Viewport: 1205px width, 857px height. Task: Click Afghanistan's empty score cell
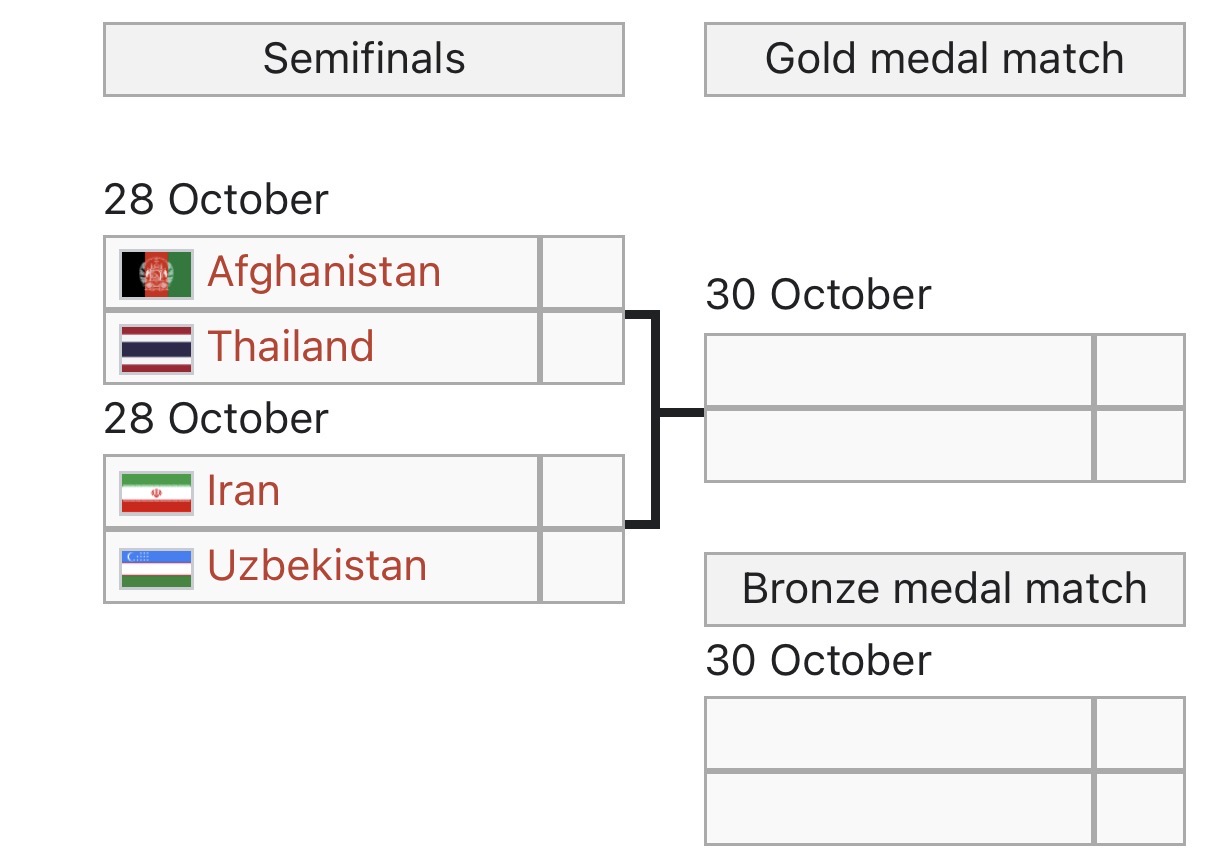[582, 273]
